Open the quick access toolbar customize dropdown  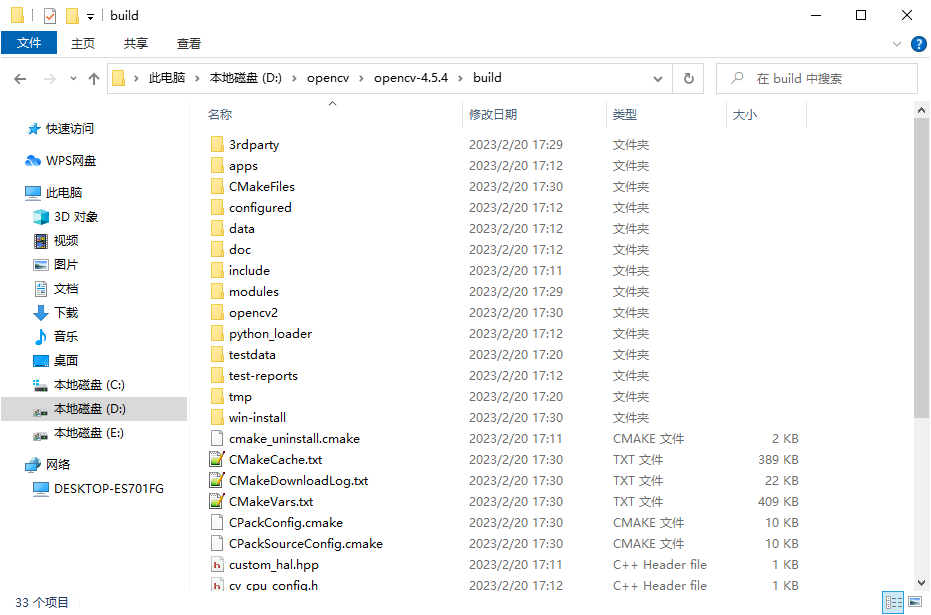point(90,17)
